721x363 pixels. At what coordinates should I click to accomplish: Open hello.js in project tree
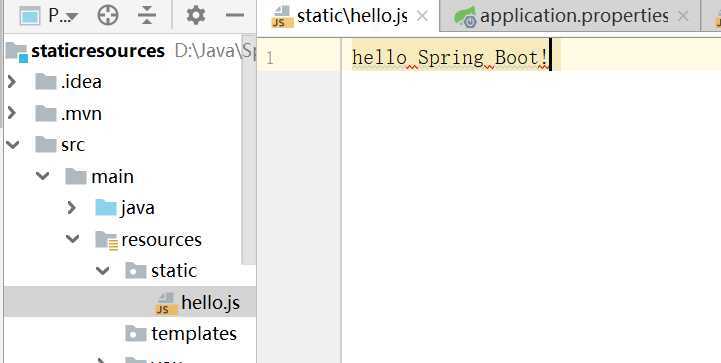(x=130, y=302)
